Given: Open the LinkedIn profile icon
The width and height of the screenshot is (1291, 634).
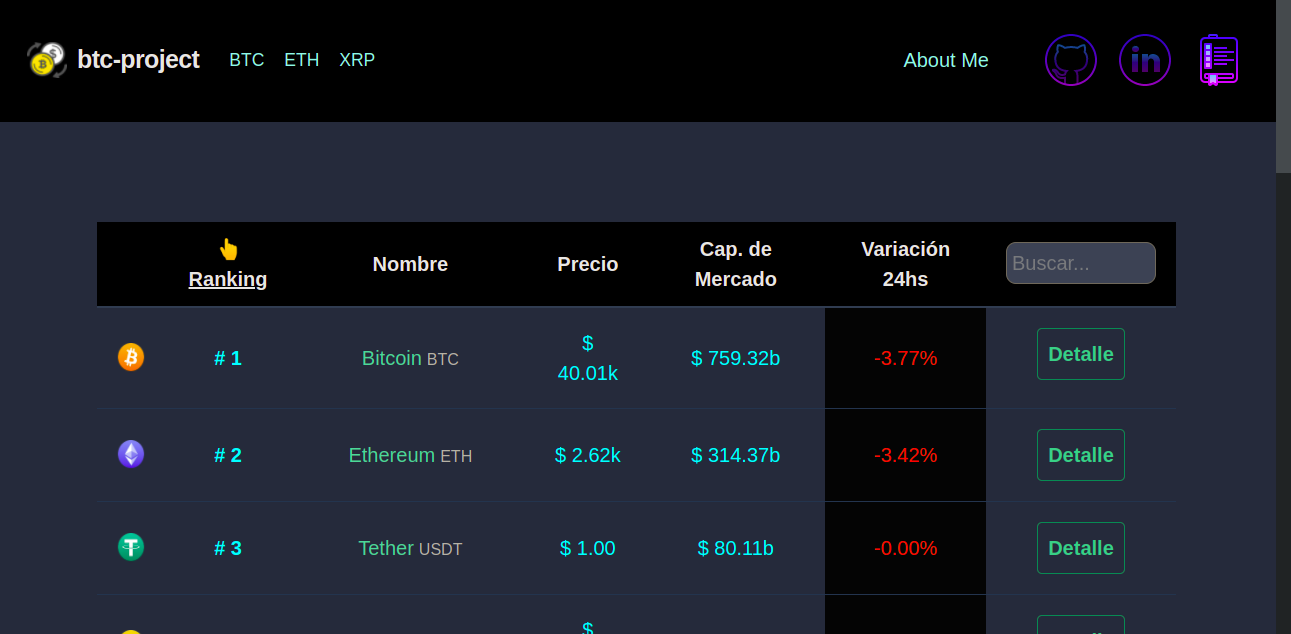Looking at the screenshot, I should (x=1145, y=60).
